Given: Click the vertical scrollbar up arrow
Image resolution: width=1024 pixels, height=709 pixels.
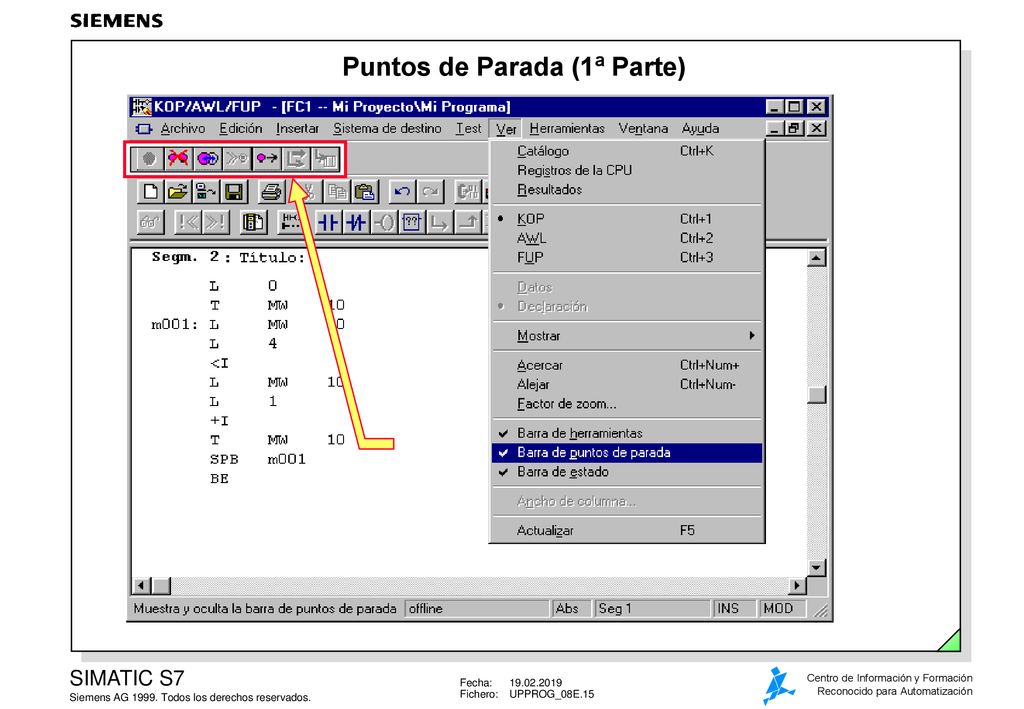Looking at the screenshot, I should [x=816, y=258].
